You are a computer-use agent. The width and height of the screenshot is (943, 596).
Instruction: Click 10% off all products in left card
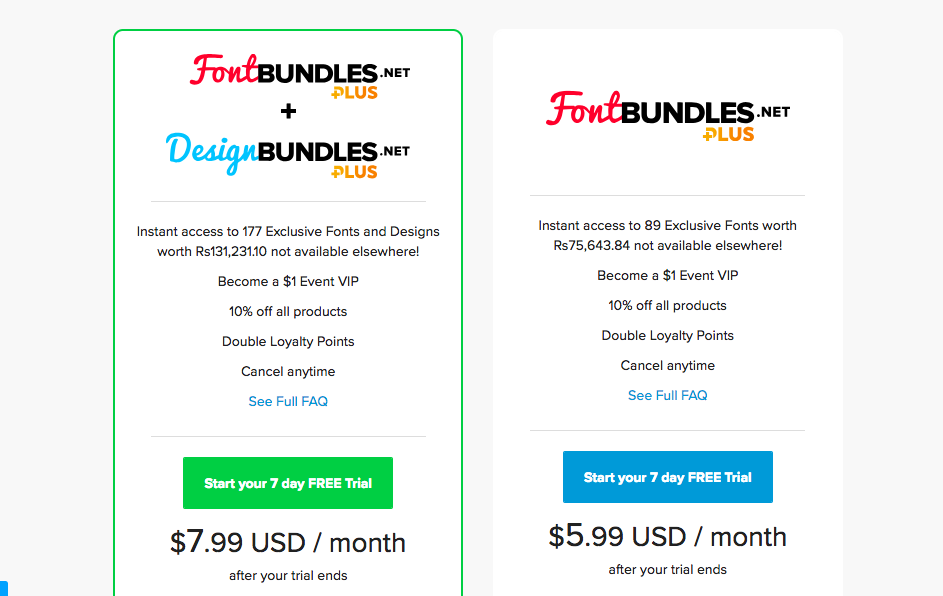pos(288,312)
